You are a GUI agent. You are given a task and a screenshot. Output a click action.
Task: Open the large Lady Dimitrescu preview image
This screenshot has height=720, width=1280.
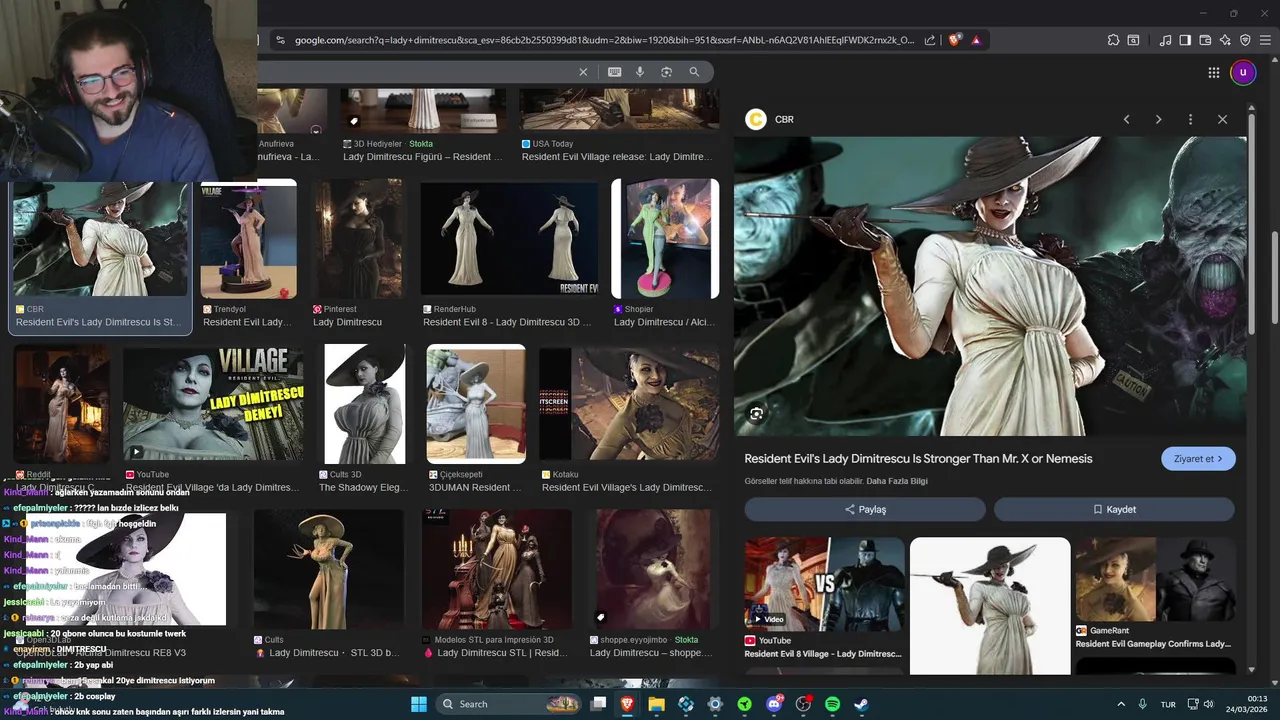coord(990,286)
